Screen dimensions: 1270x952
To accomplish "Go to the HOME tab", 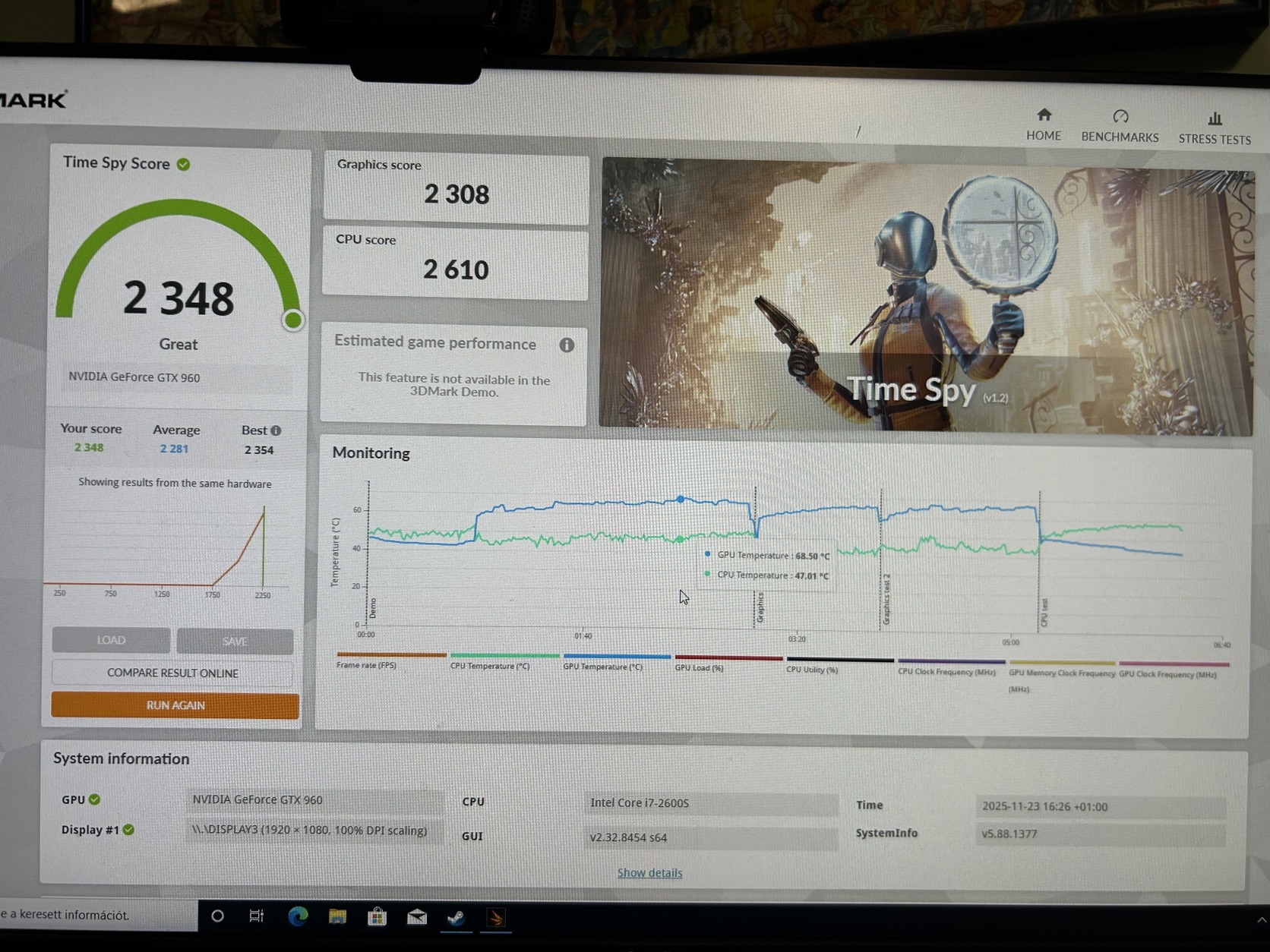I will click(1044, 125).
